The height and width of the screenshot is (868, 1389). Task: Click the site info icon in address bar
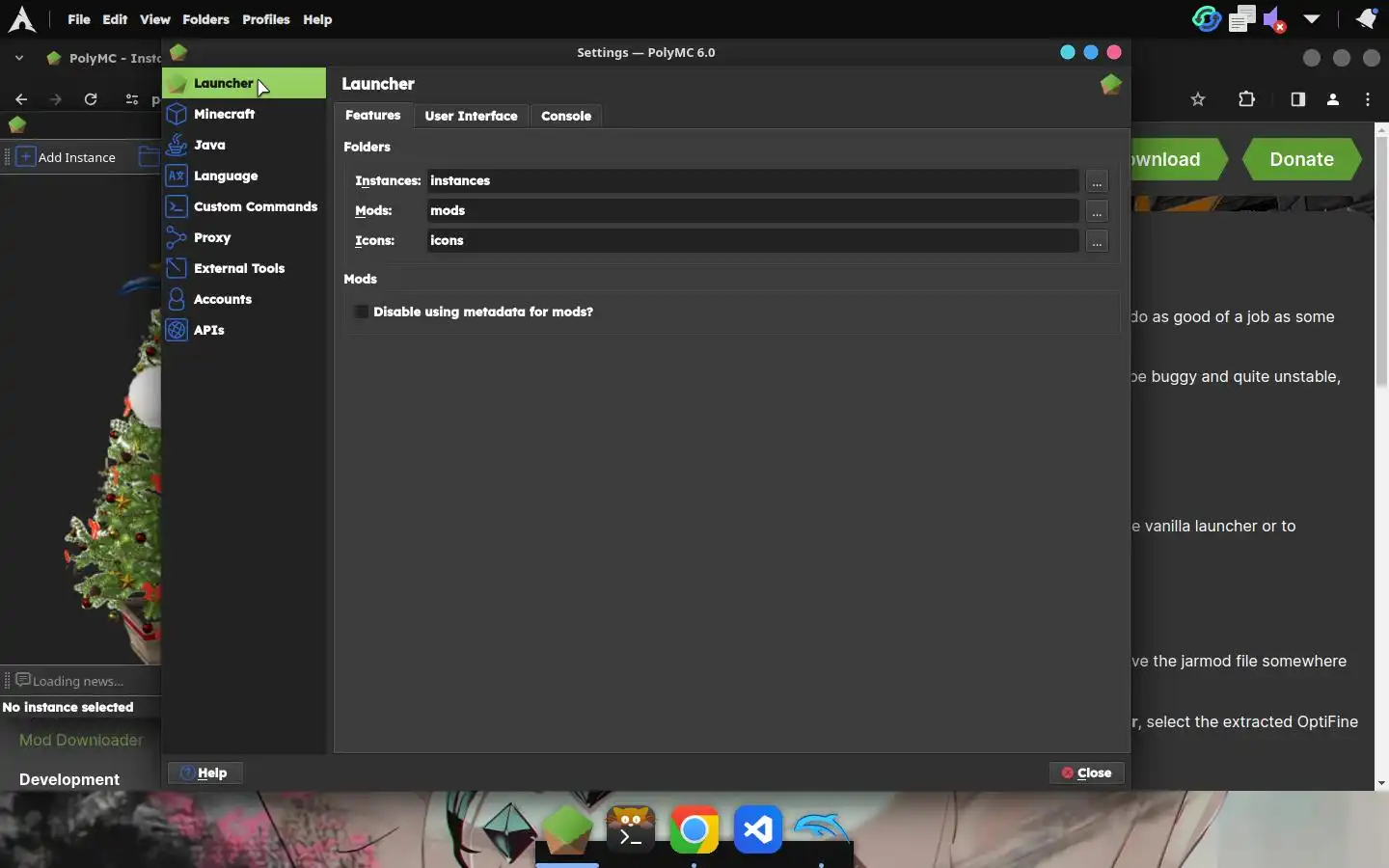click(x=132, y=99)
